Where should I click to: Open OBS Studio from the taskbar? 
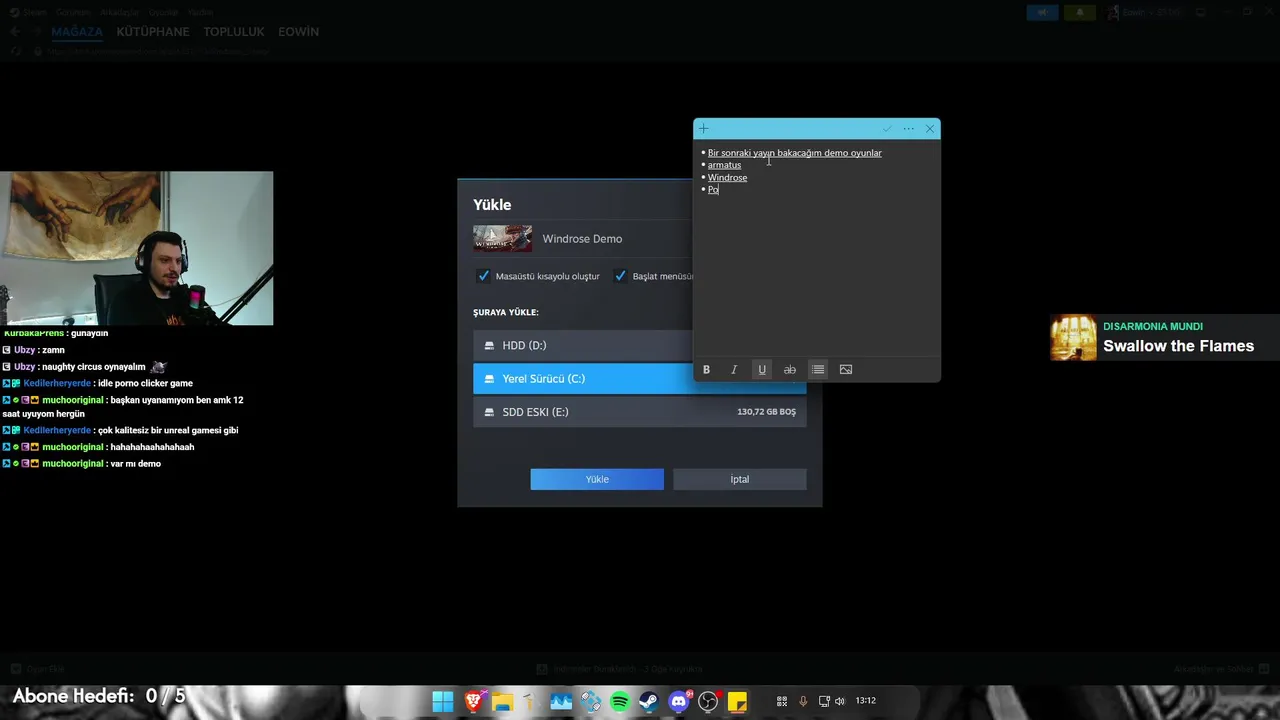(708, 701)
